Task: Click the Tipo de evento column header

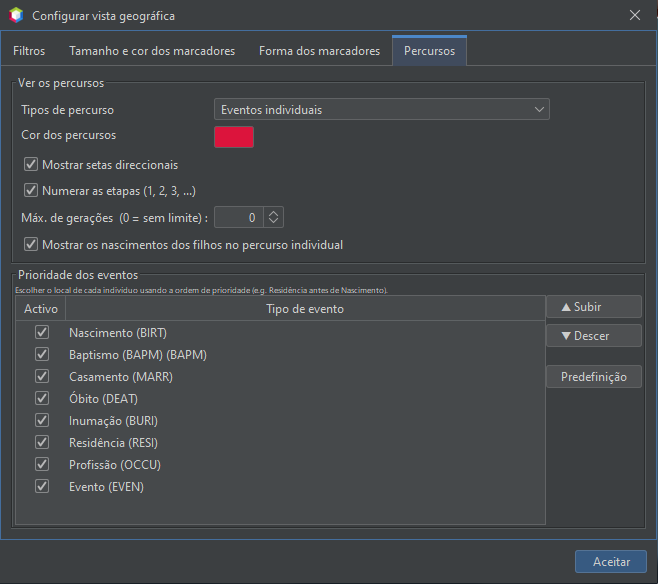Action: point(305,308)
